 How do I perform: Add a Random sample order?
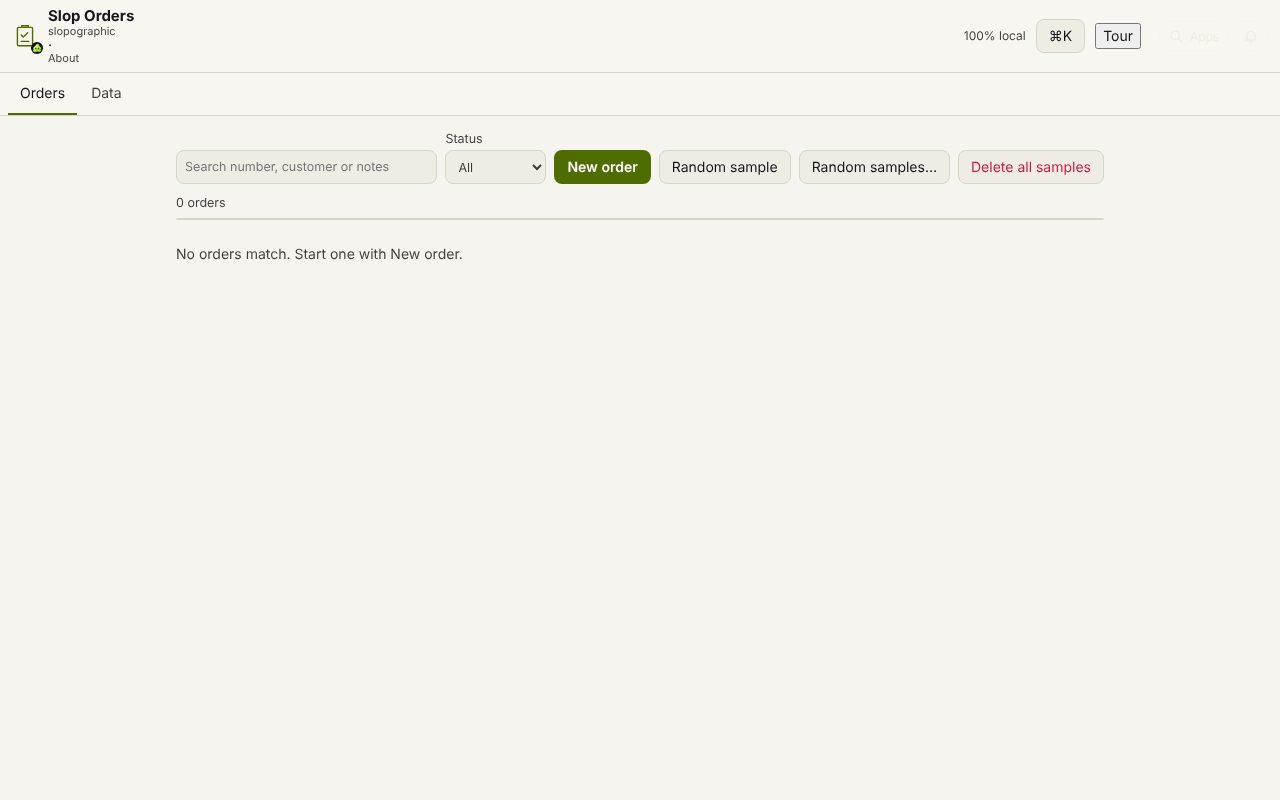tap(725, 167)
